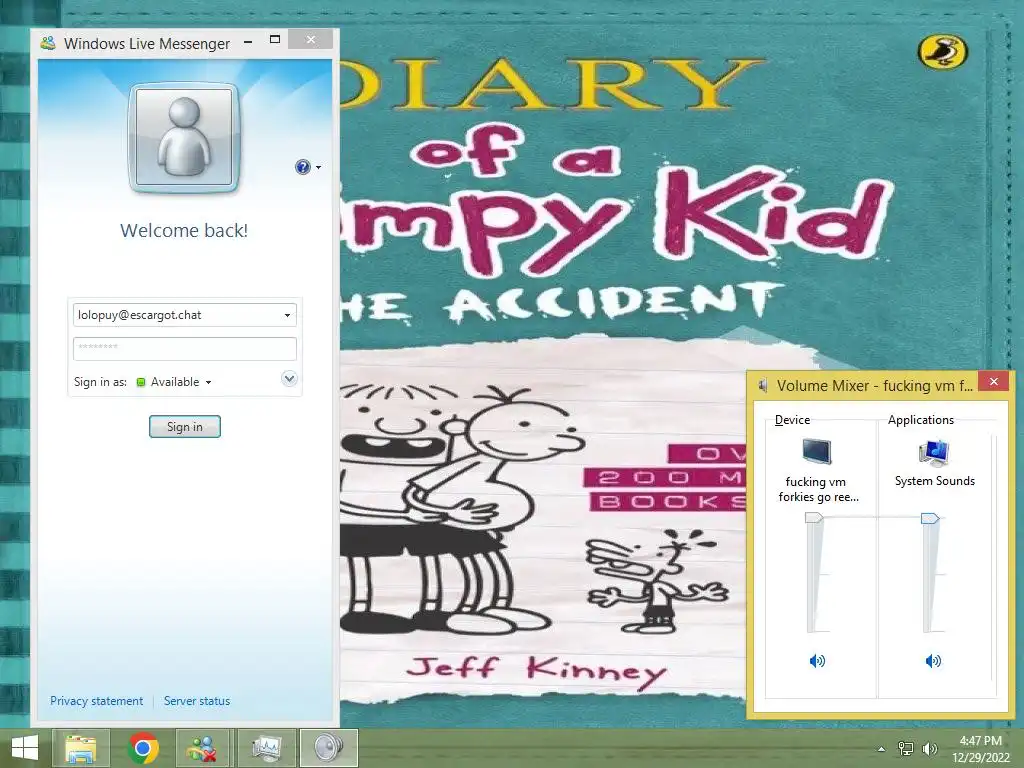Click the Windows Live Messenger title icon
Screen dimensions: 1024x768
click(48, 44)
